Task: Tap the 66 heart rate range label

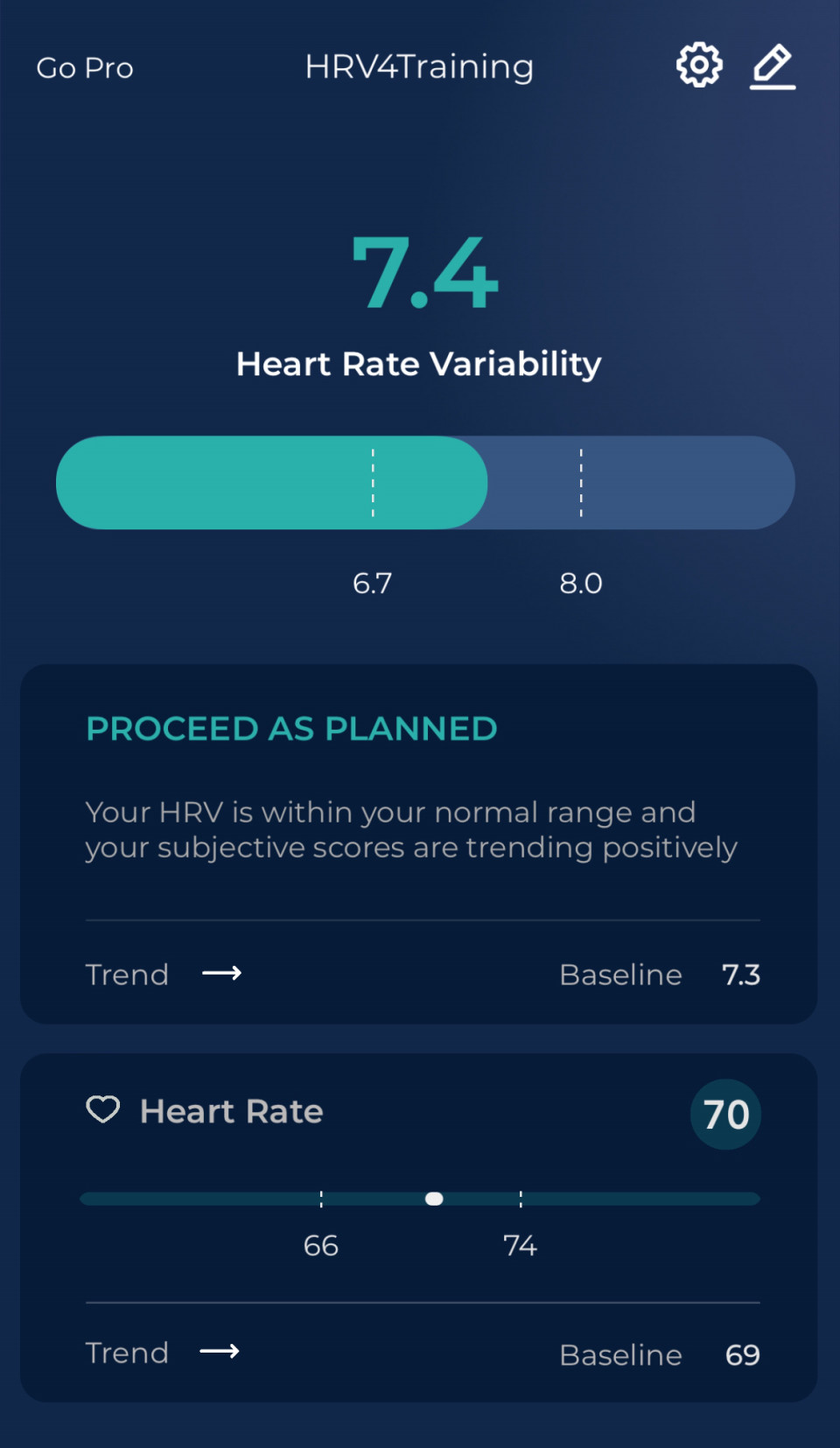Action: [x=321, y=1245]
